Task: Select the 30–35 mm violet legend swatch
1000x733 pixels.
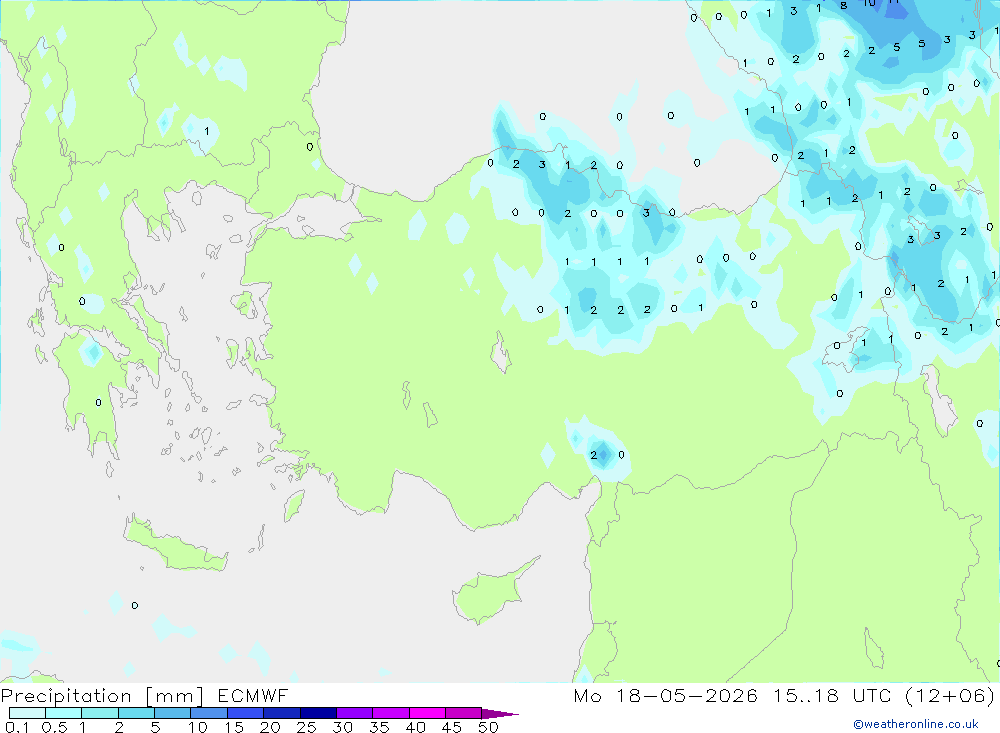Action: point(355,713)
